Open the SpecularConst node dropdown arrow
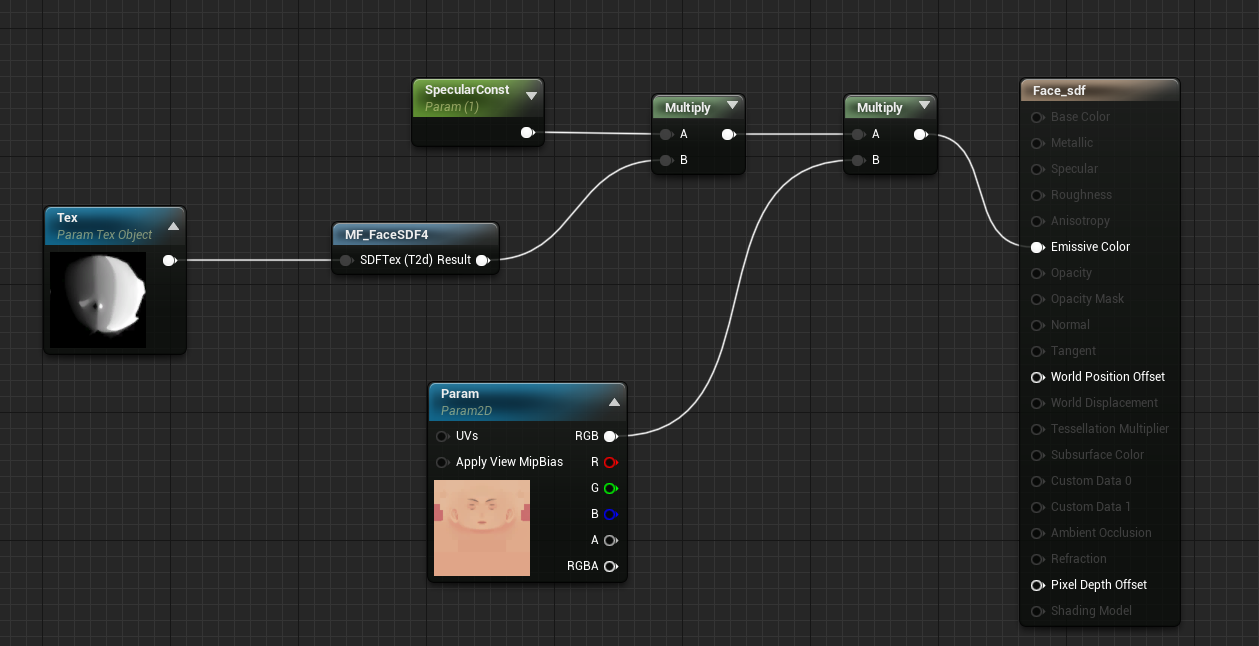This screenshot has height=646, width=1259. pos(532,96)
